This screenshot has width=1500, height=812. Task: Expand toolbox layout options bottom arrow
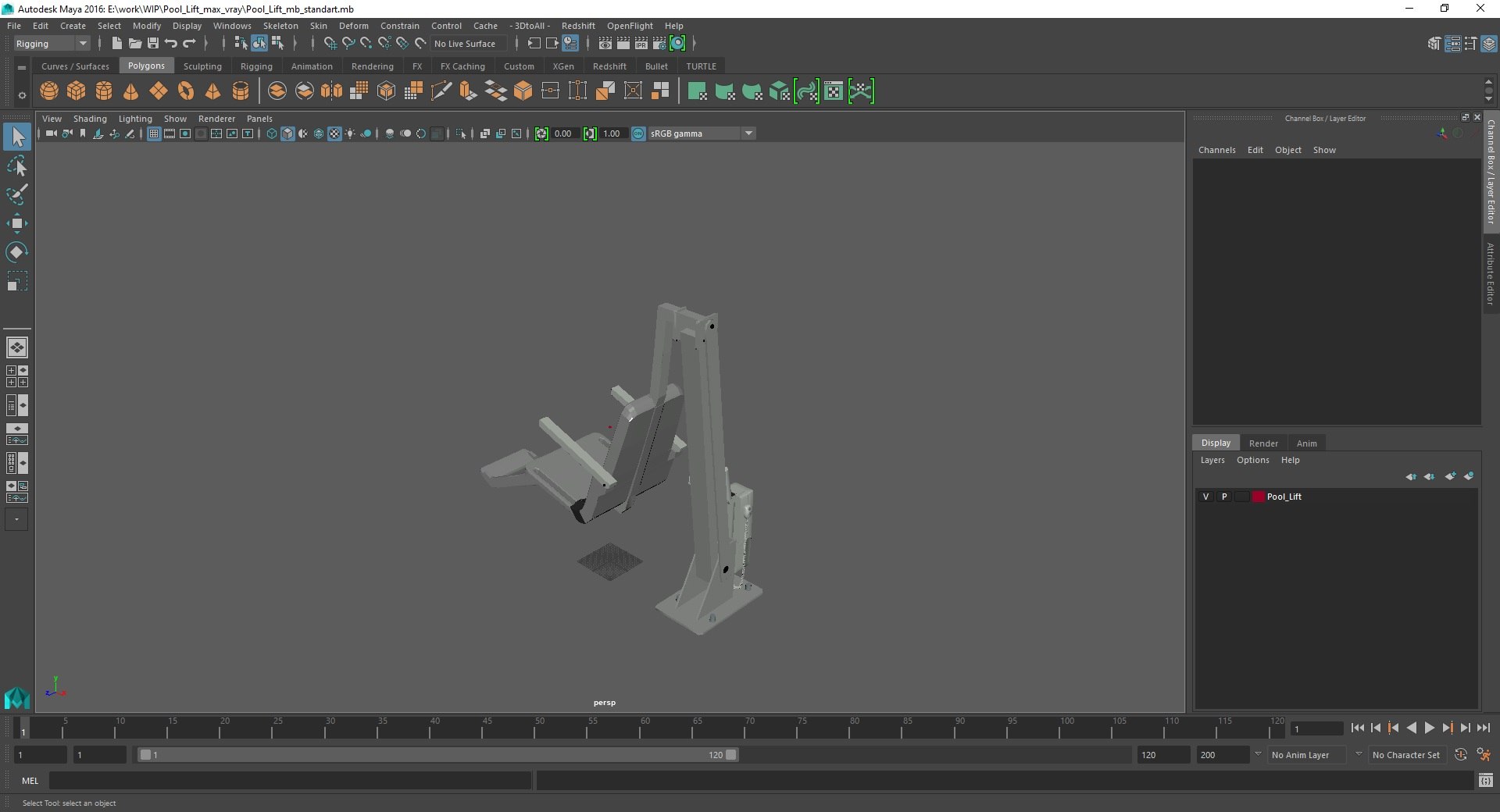[x=16, y=519]
